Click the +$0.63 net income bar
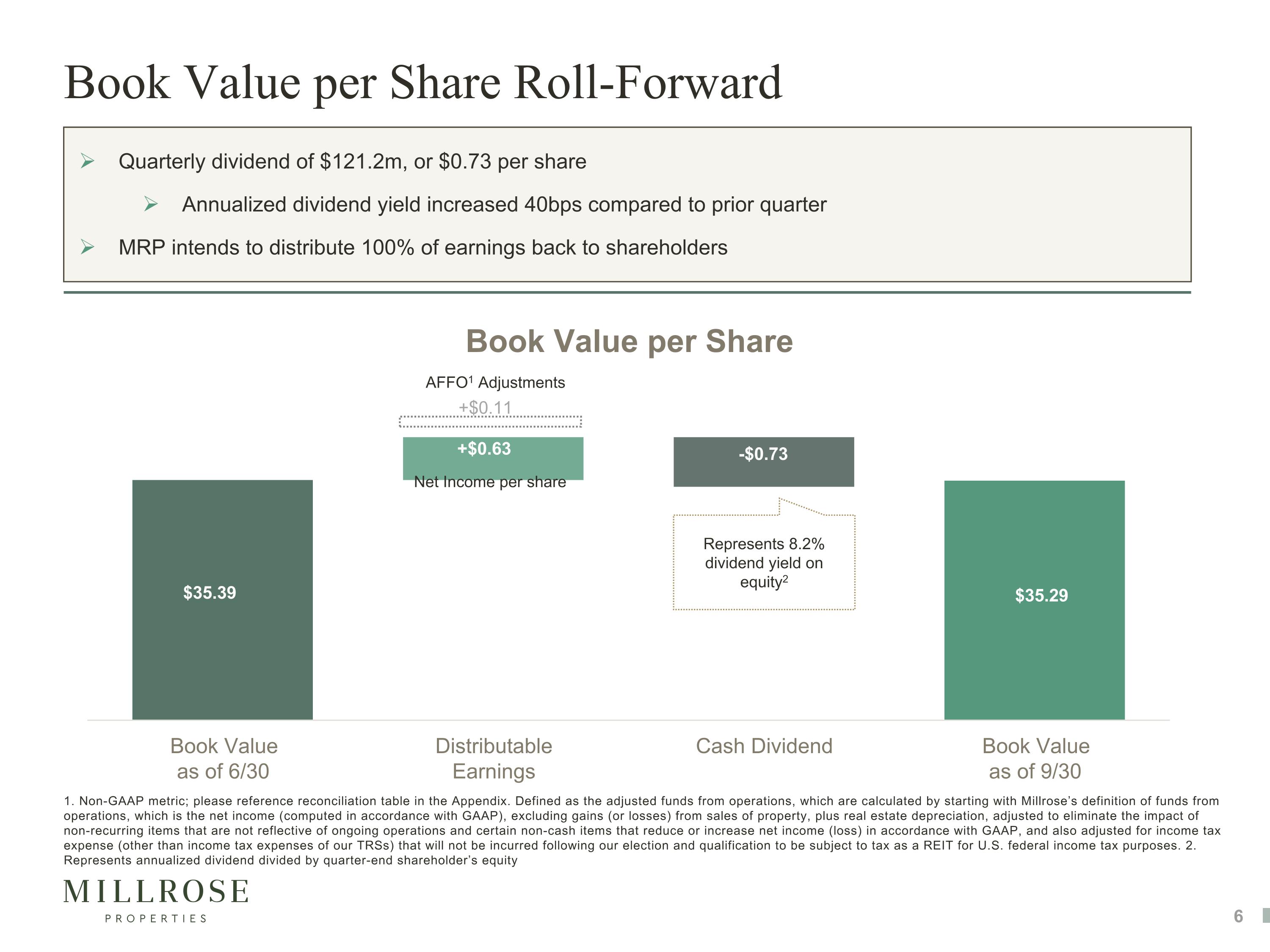Image resolution: width=1270 pixels, height=952 pixels. coord(493,457)
